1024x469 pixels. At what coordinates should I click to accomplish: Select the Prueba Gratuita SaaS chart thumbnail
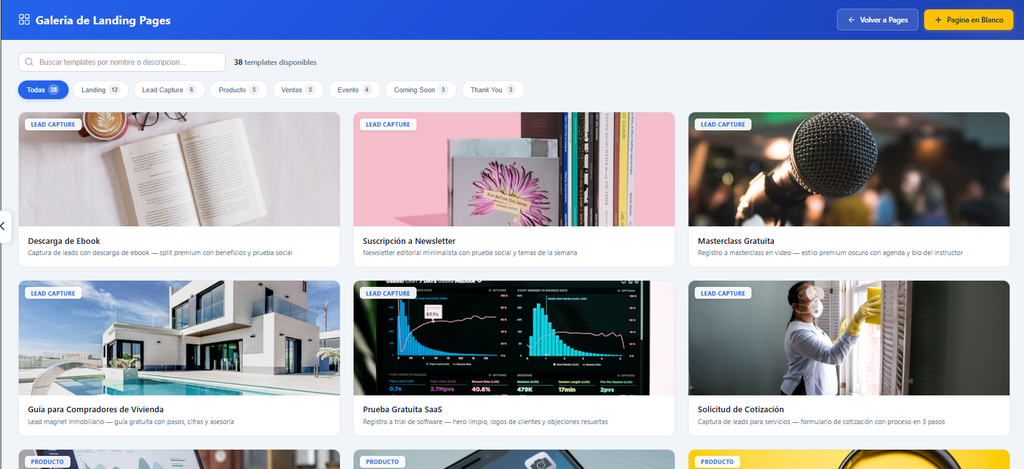tap(514, 338)
